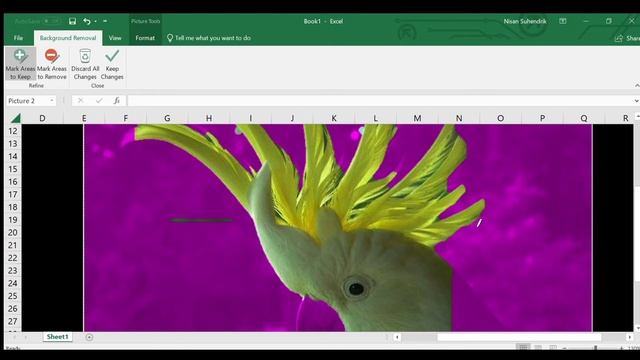640x360 pixels.
Task: Click account name Nisan Suhendrik
Action: 524,21
